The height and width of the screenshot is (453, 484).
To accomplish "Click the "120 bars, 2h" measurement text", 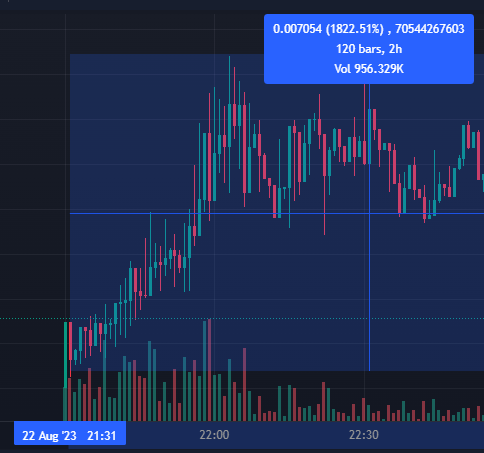I will (x=369, y=49).
